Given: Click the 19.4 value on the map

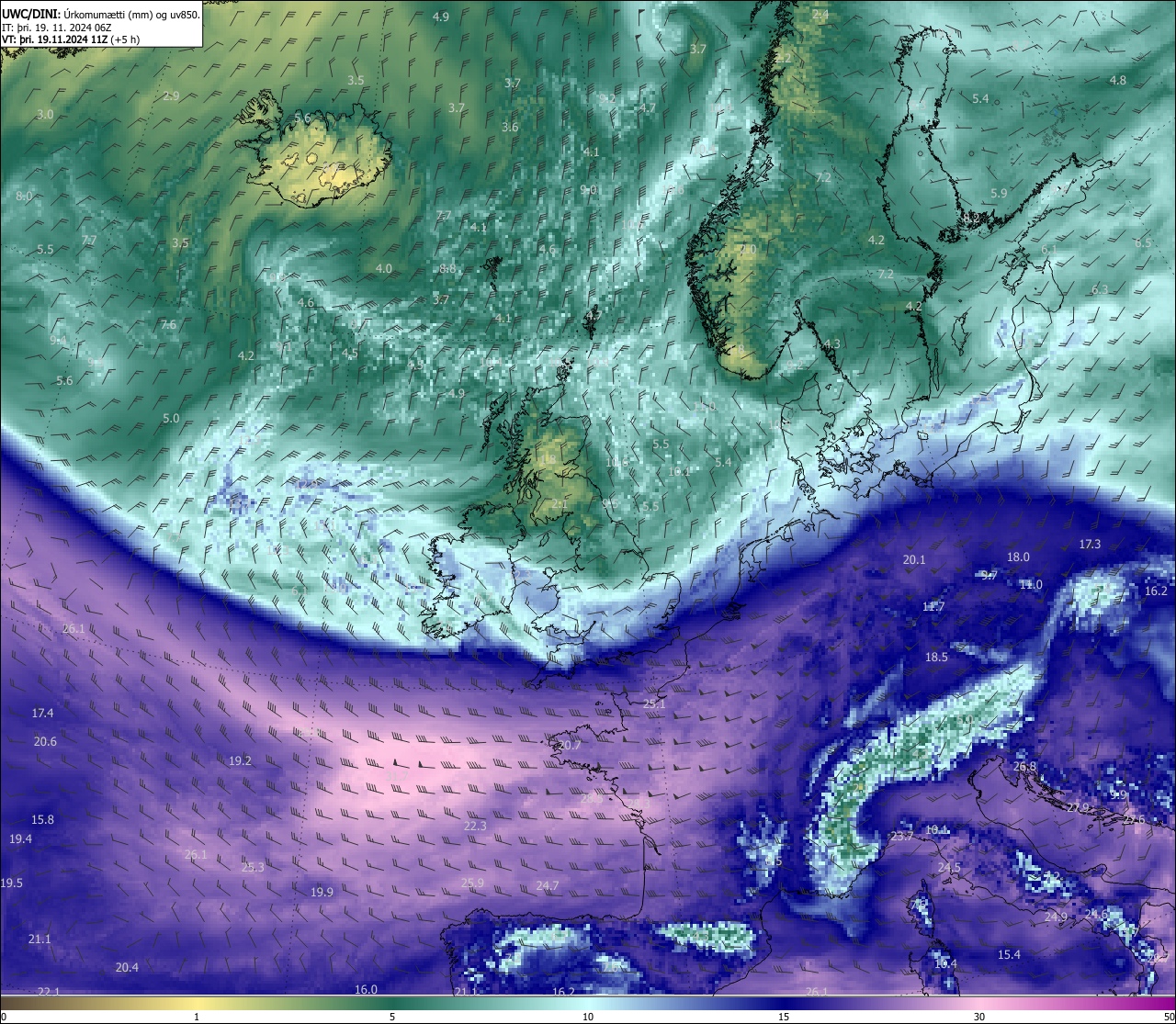Looking at the screenshot, I should point(20,839).
